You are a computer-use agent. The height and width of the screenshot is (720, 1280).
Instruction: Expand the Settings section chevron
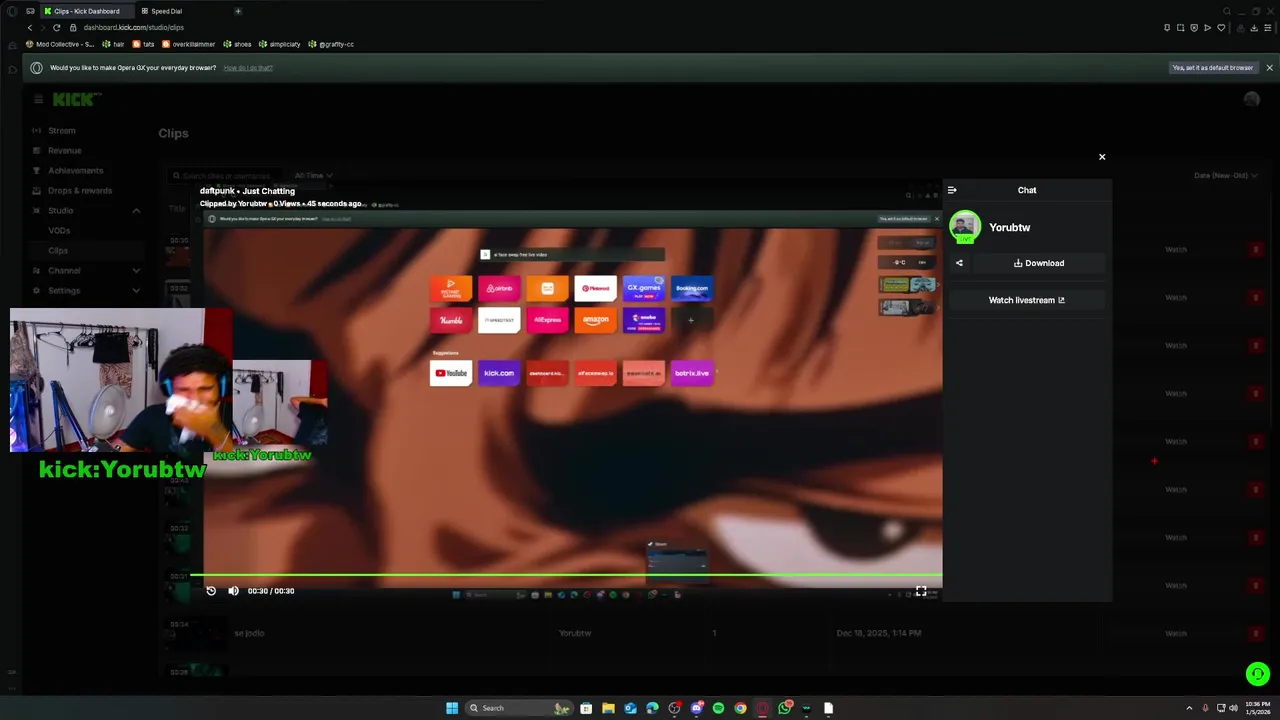[x=136, y=291]
